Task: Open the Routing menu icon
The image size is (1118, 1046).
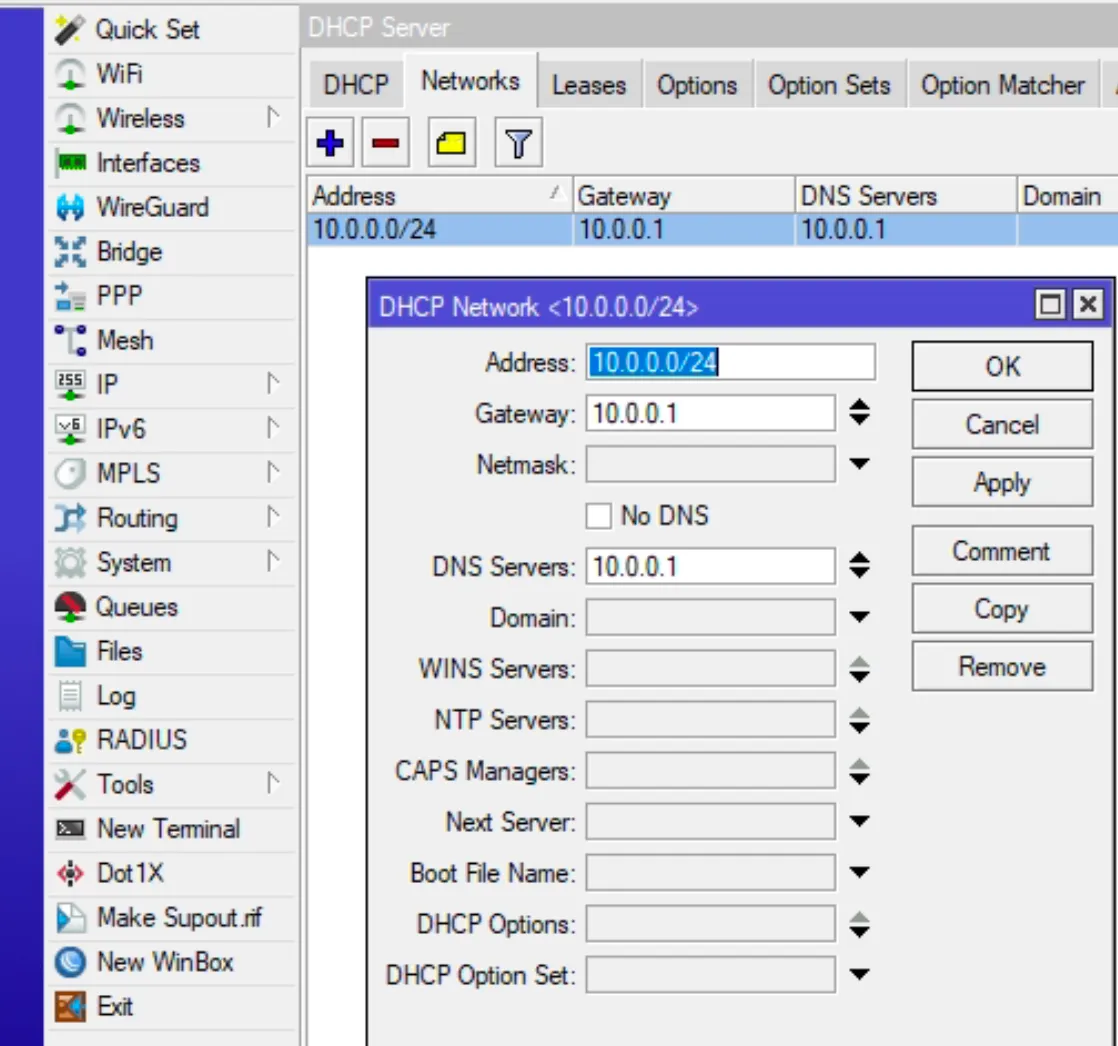Action: [x=71, y=518]
